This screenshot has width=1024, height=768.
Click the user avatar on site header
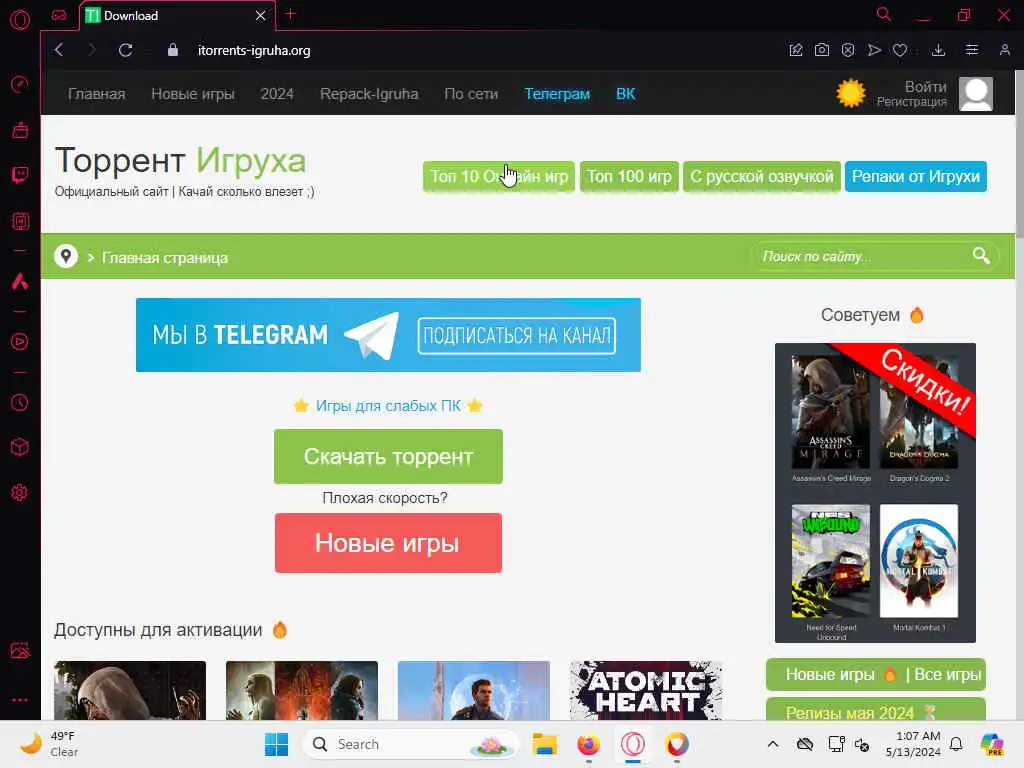(x=976, y=93)
